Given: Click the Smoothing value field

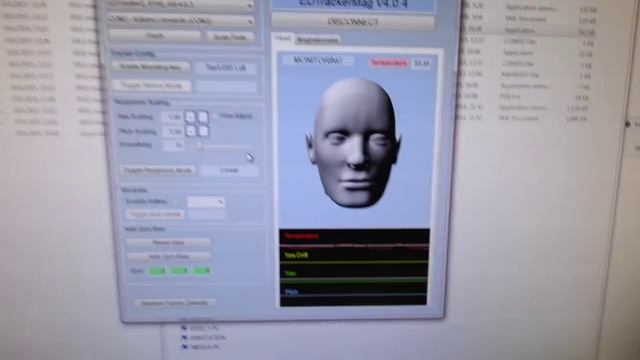Looking at the screenshot, I should point(174,145).
